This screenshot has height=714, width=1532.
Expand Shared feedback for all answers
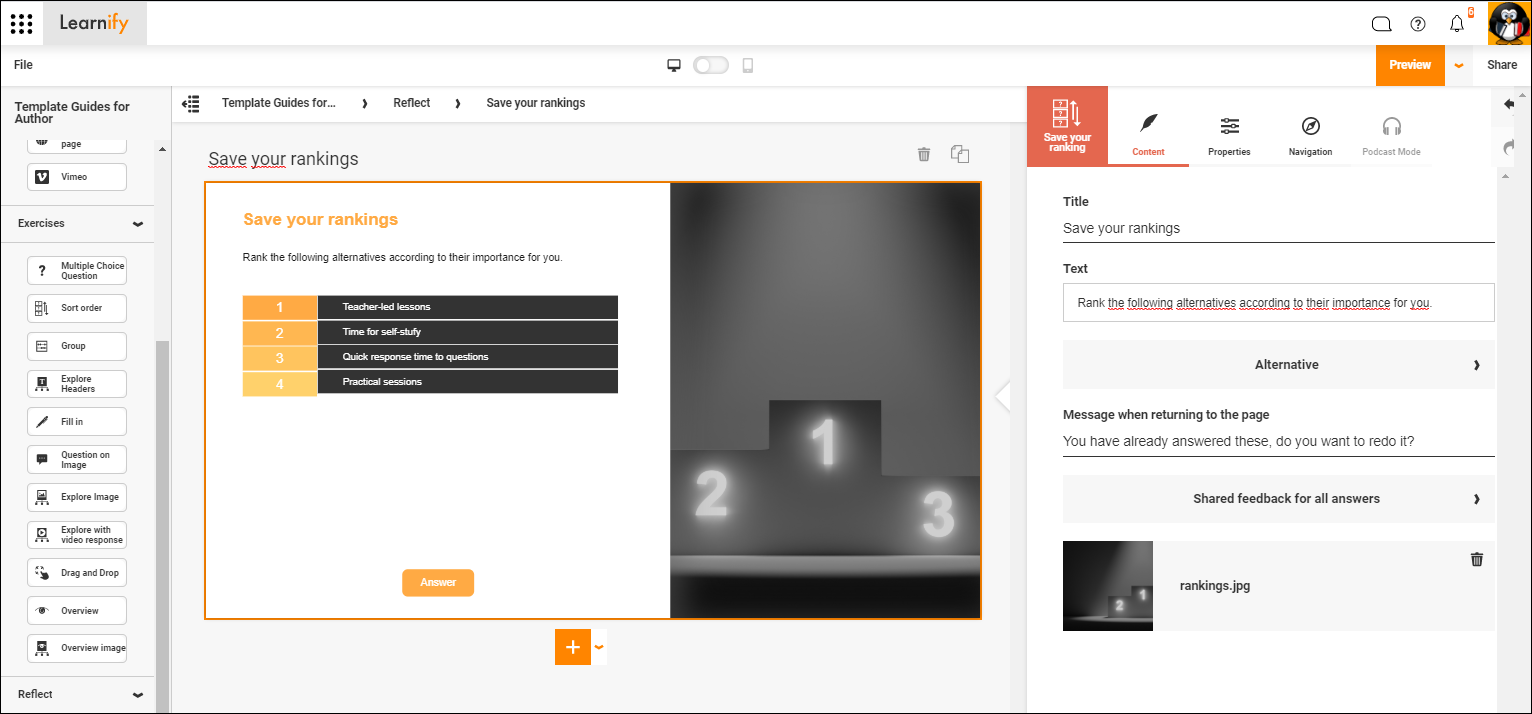coord(1278,498)
